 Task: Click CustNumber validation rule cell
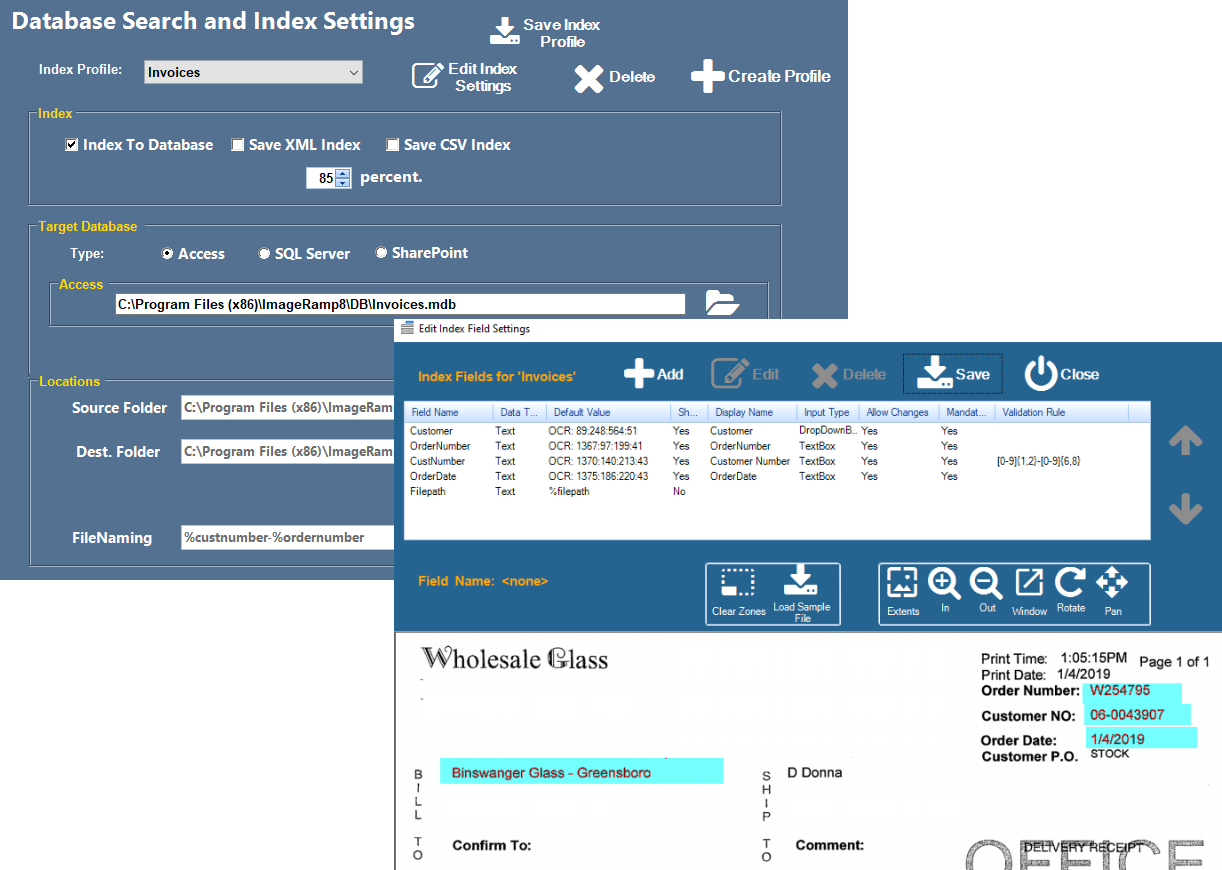pos(1038,461)
